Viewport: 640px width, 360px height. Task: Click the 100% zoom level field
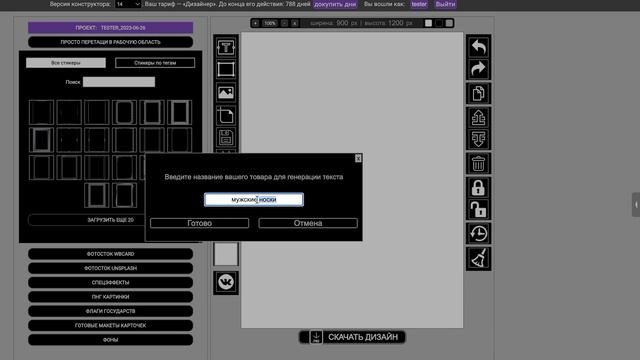(270, 23)
